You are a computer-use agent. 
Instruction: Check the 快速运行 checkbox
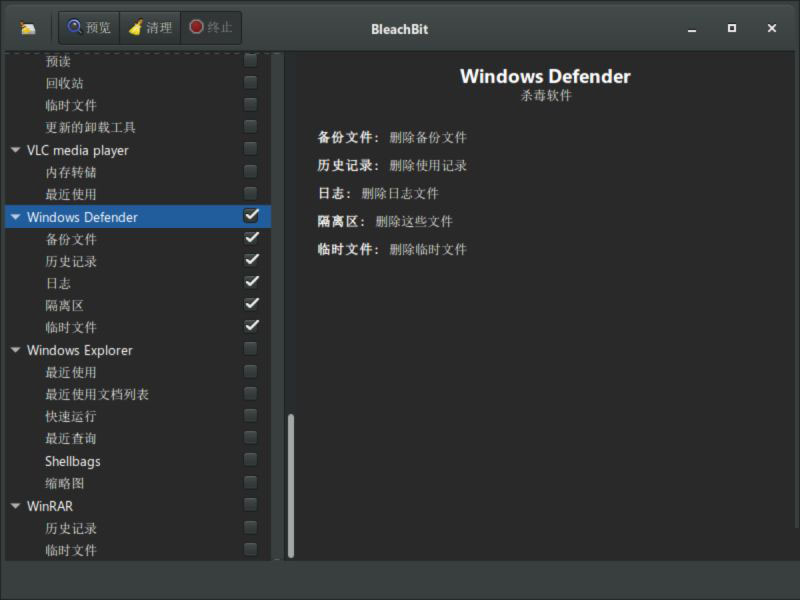pyautogui.click(x=251, y=416)
